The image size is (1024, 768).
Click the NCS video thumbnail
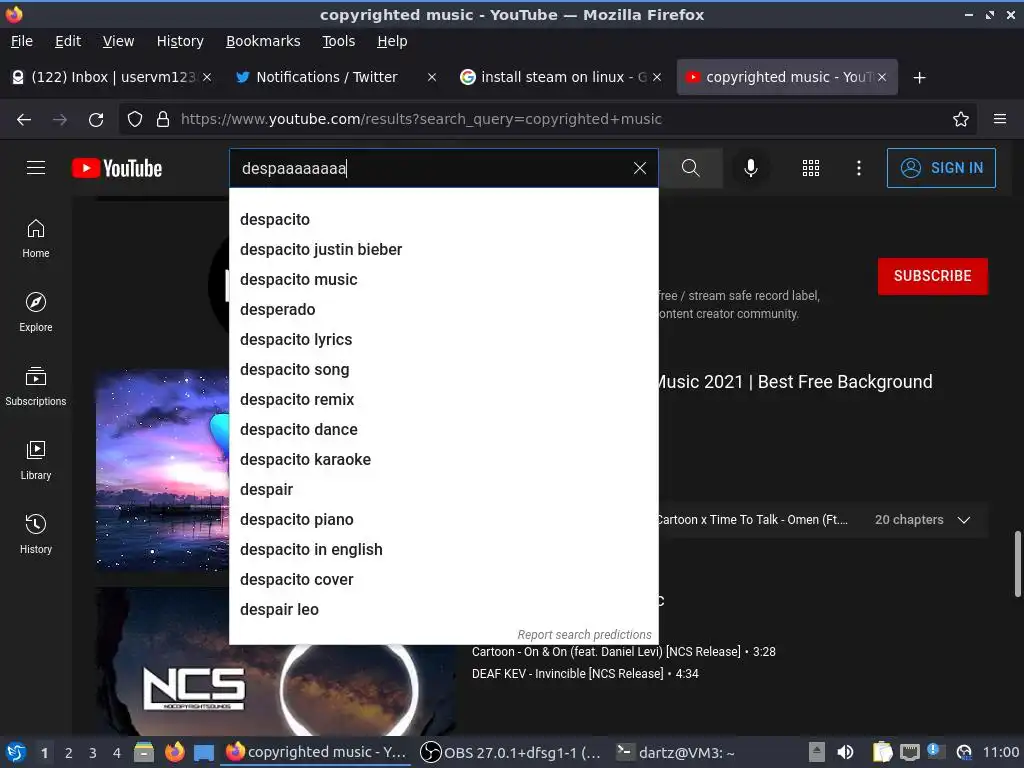point(276,689)
